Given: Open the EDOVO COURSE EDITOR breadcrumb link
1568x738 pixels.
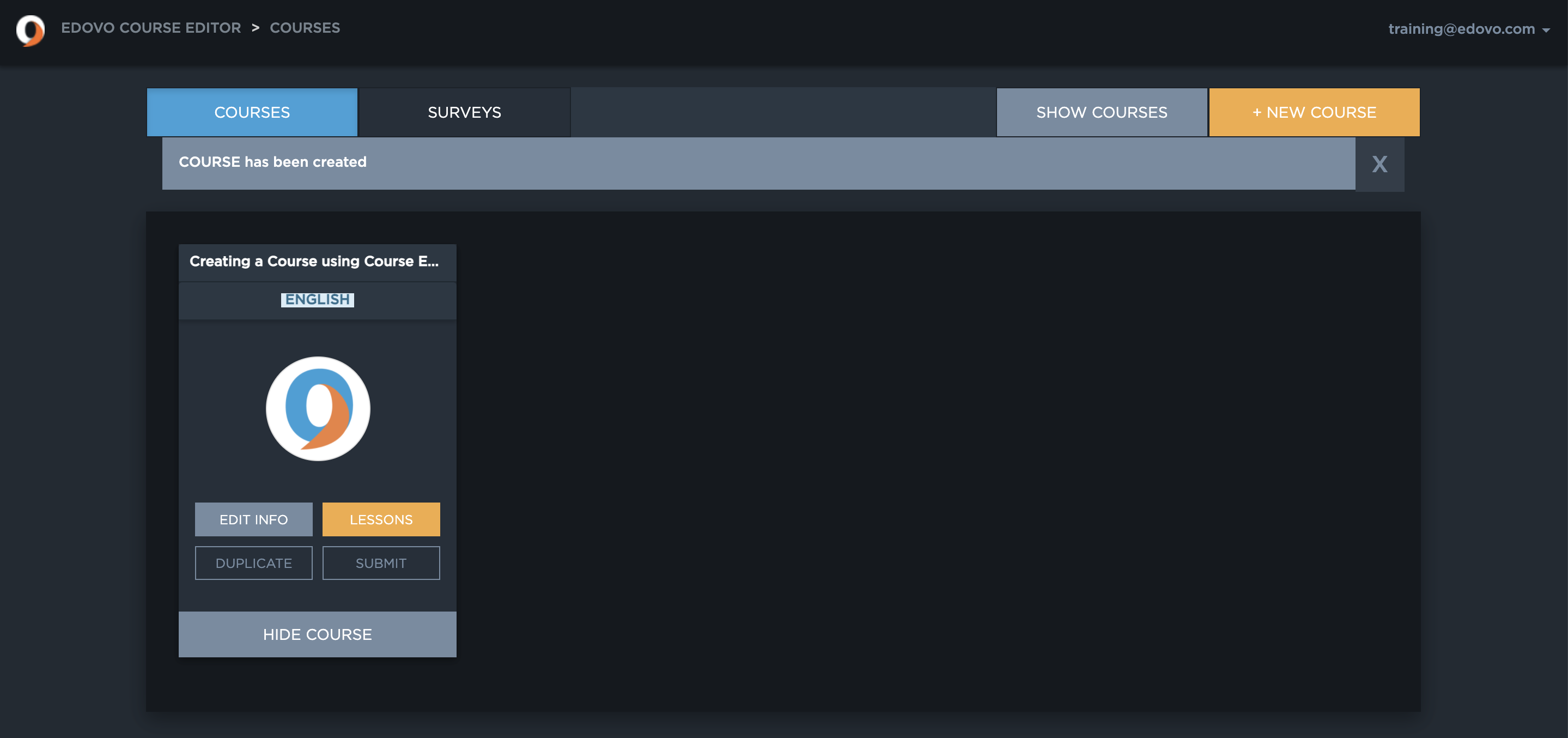Looking at the screenshot, I should tap(151, 28).
